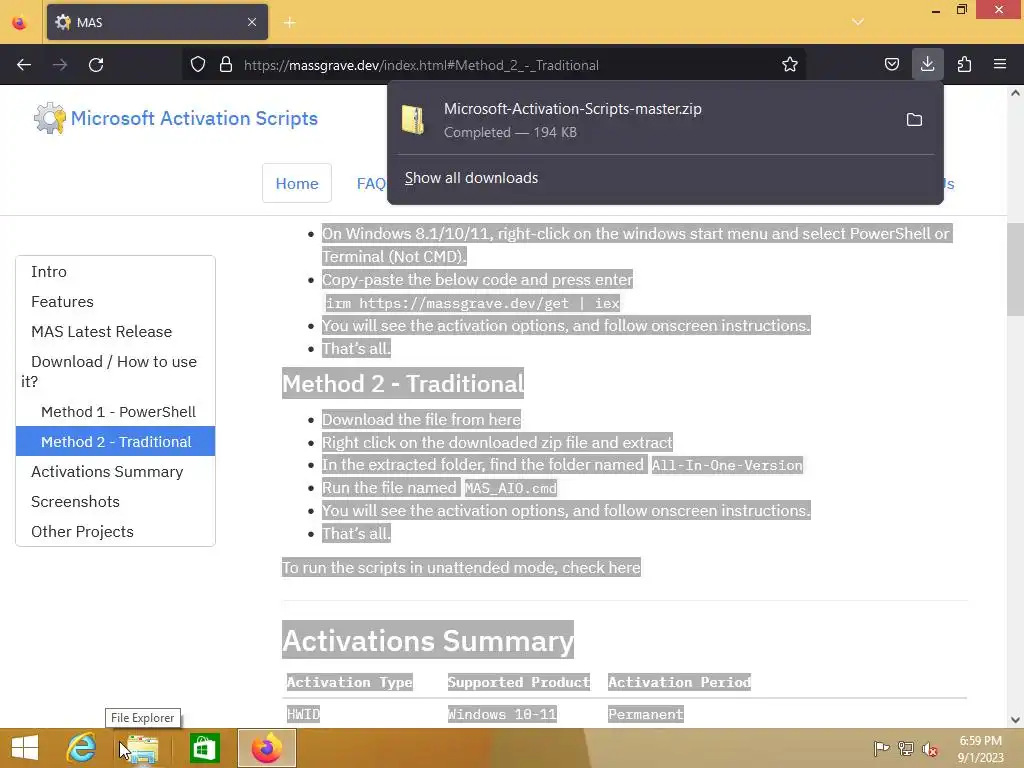Viewport: 1024px width, 768px height.
Task: Click scrollbar down arrow
Action: (1015, 720)
